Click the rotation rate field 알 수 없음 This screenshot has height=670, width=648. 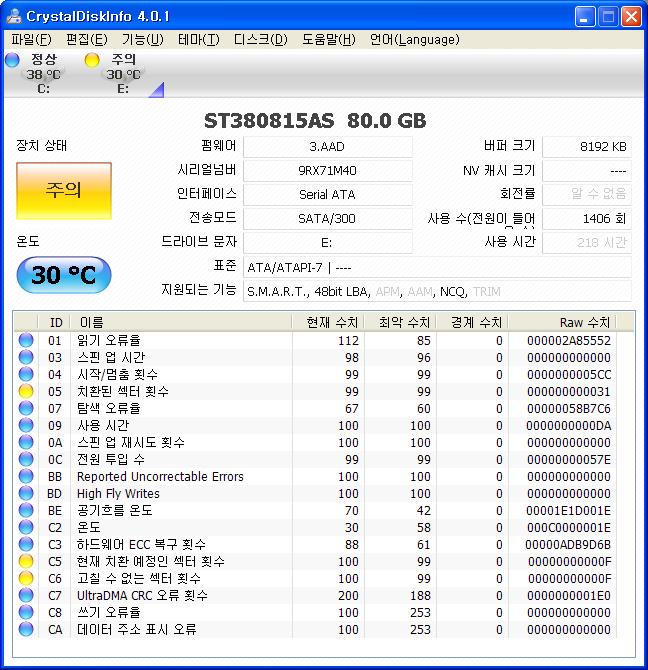click(587, 194)
